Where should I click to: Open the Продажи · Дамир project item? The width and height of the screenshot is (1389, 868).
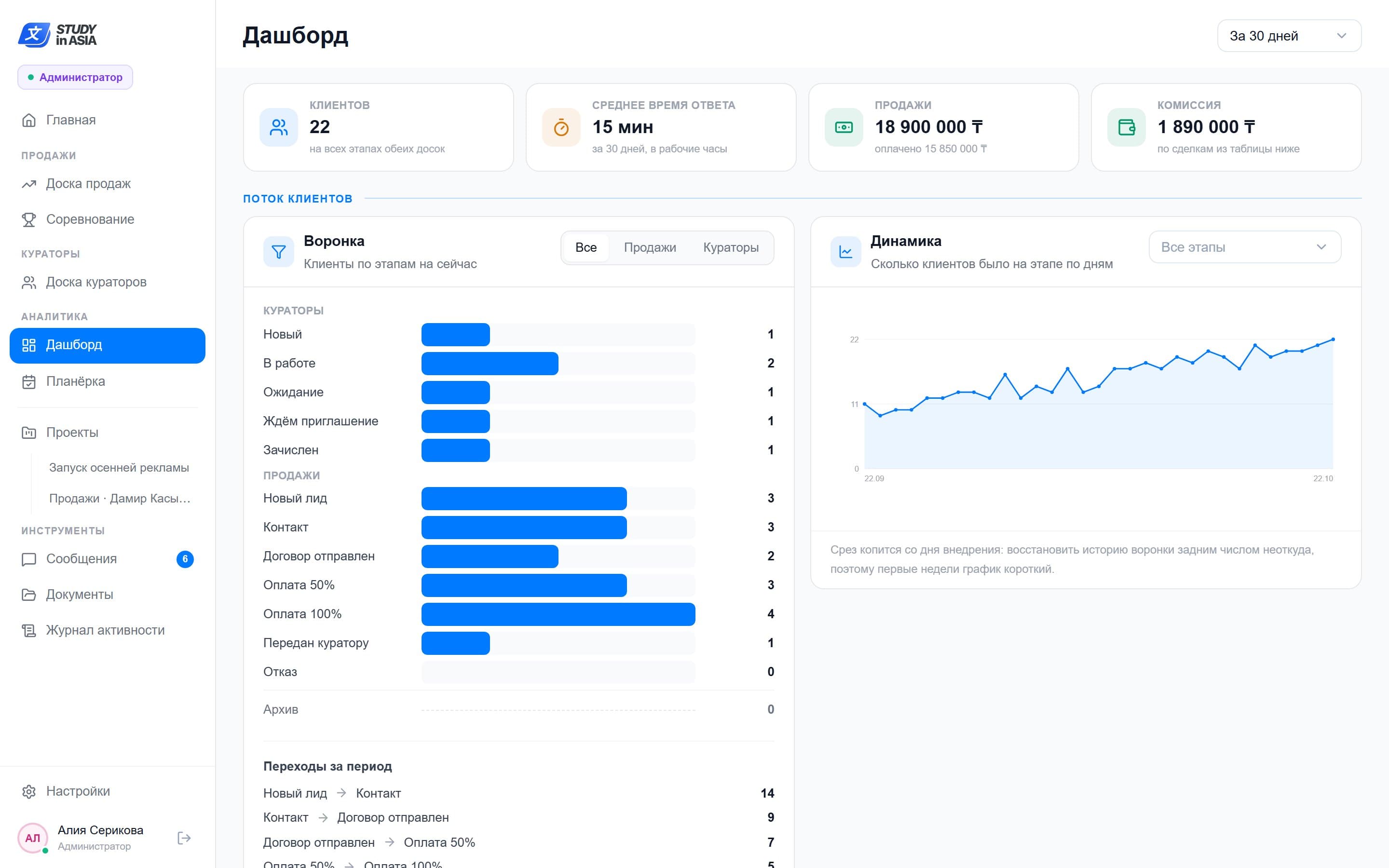(x=119, y=498)
